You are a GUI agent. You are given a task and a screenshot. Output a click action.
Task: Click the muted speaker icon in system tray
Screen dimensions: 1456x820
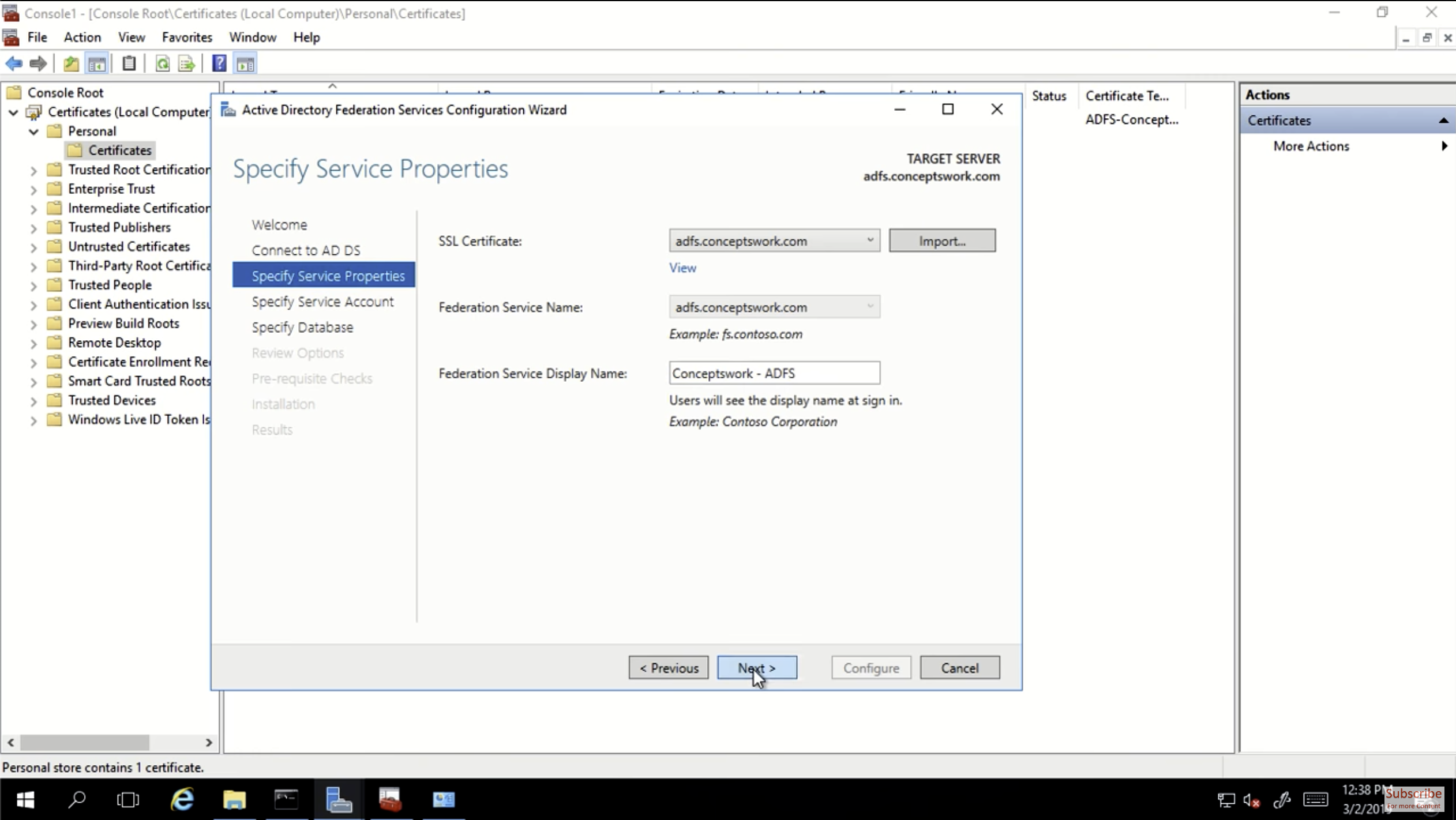coord(1251,800)
